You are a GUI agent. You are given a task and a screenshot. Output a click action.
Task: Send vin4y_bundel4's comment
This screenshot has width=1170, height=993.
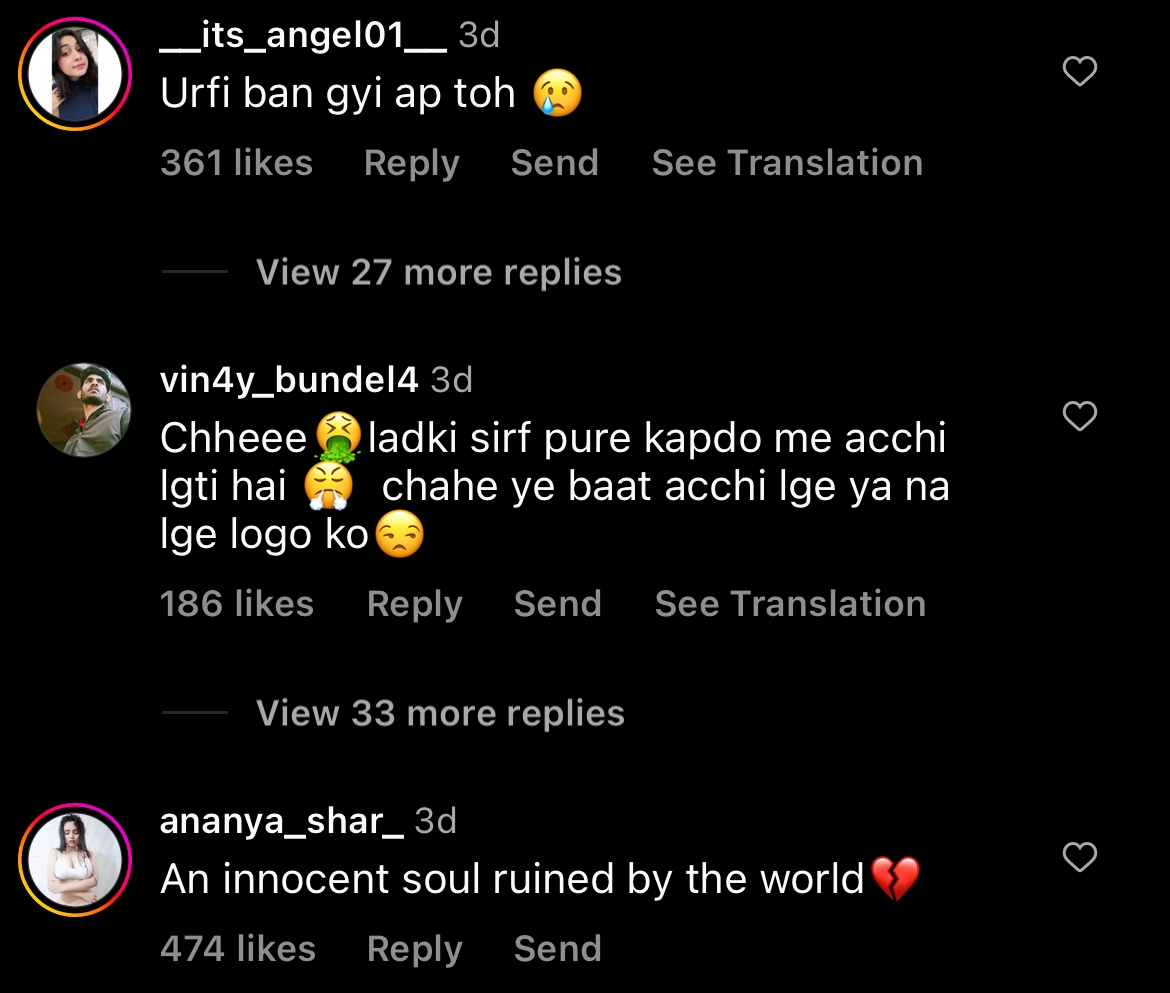(557, 604)
